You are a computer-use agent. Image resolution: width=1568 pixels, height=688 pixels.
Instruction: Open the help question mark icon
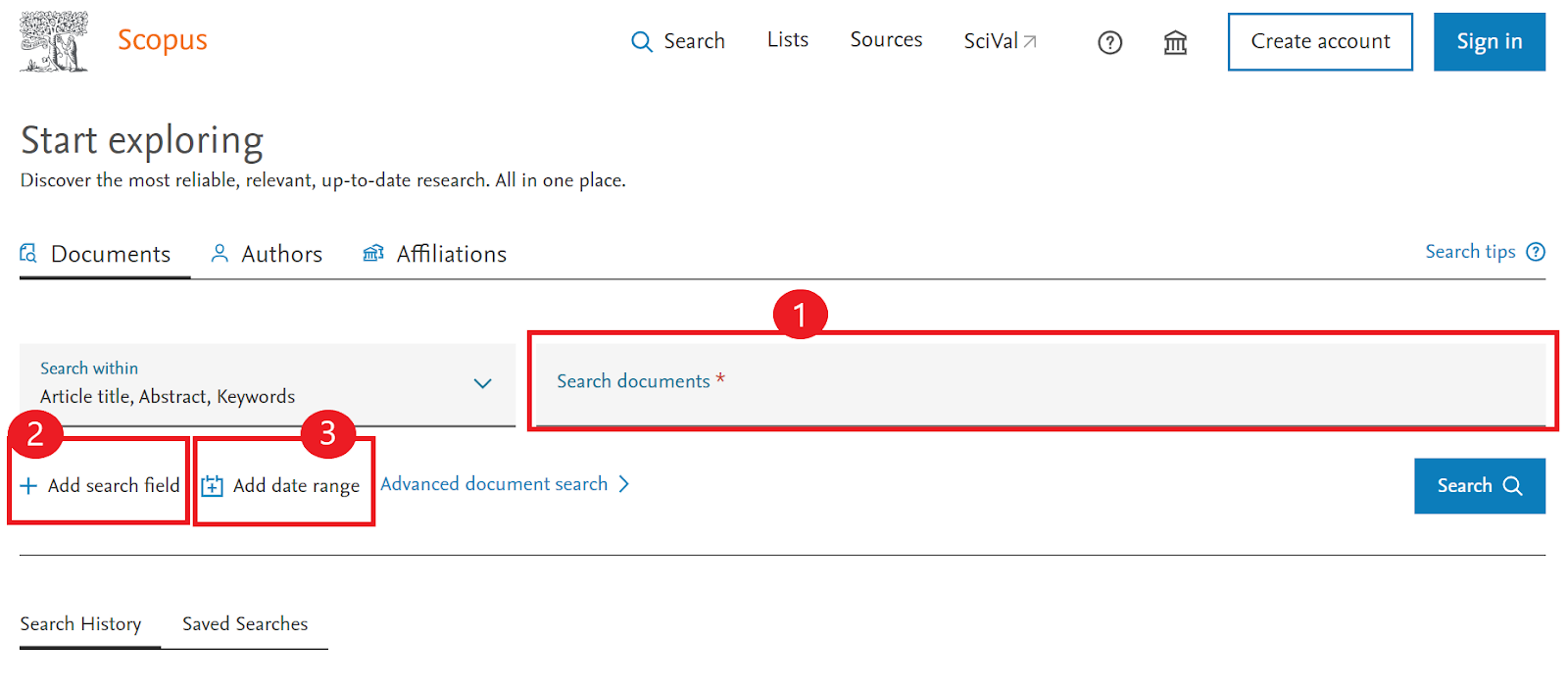(x=1110, y=42)
